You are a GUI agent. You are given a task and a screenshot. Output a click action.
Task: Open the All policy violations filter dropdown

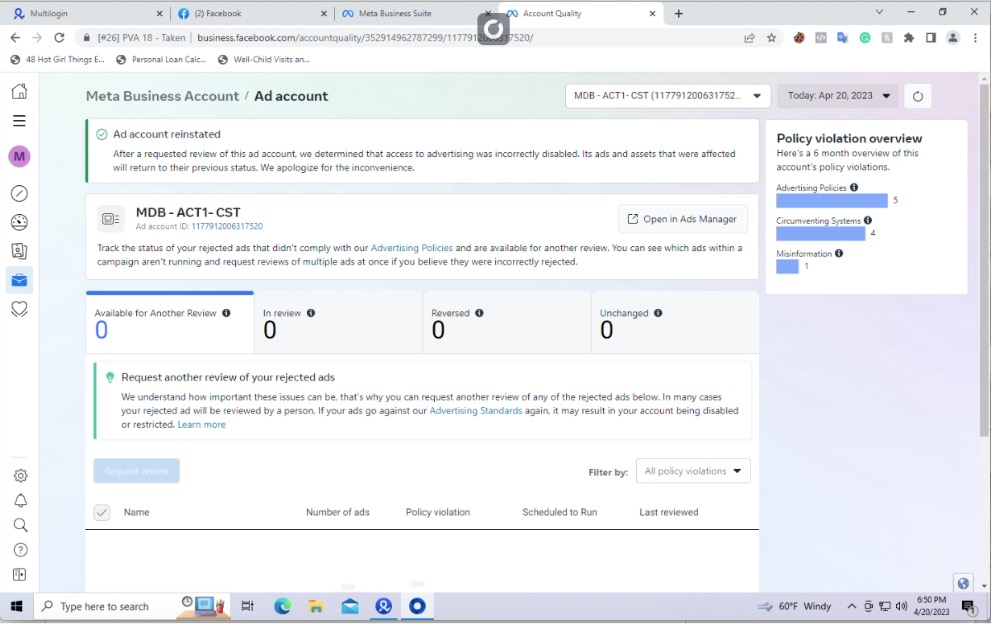click(x=693, y=471)
